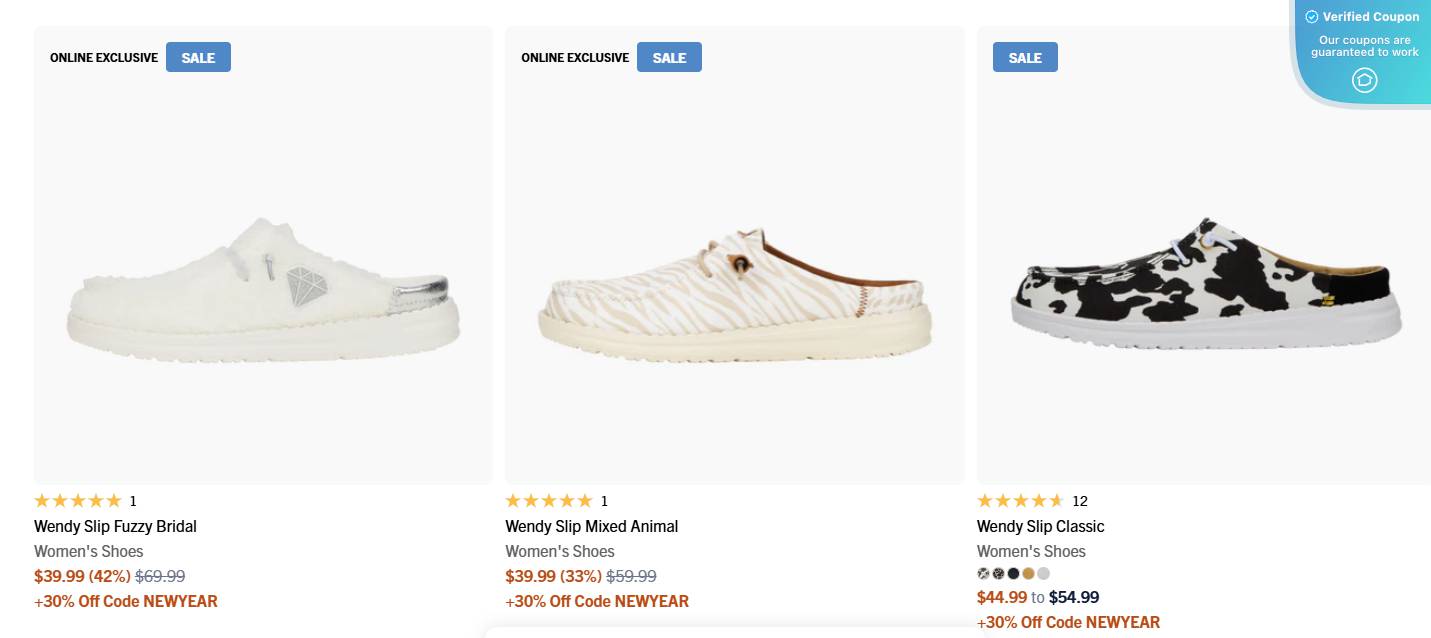Viewport: 1431px width, 638px height.
Task: Select the gold color swatch on Wendy Slip Classic
Action: (x=1028, y=573)
